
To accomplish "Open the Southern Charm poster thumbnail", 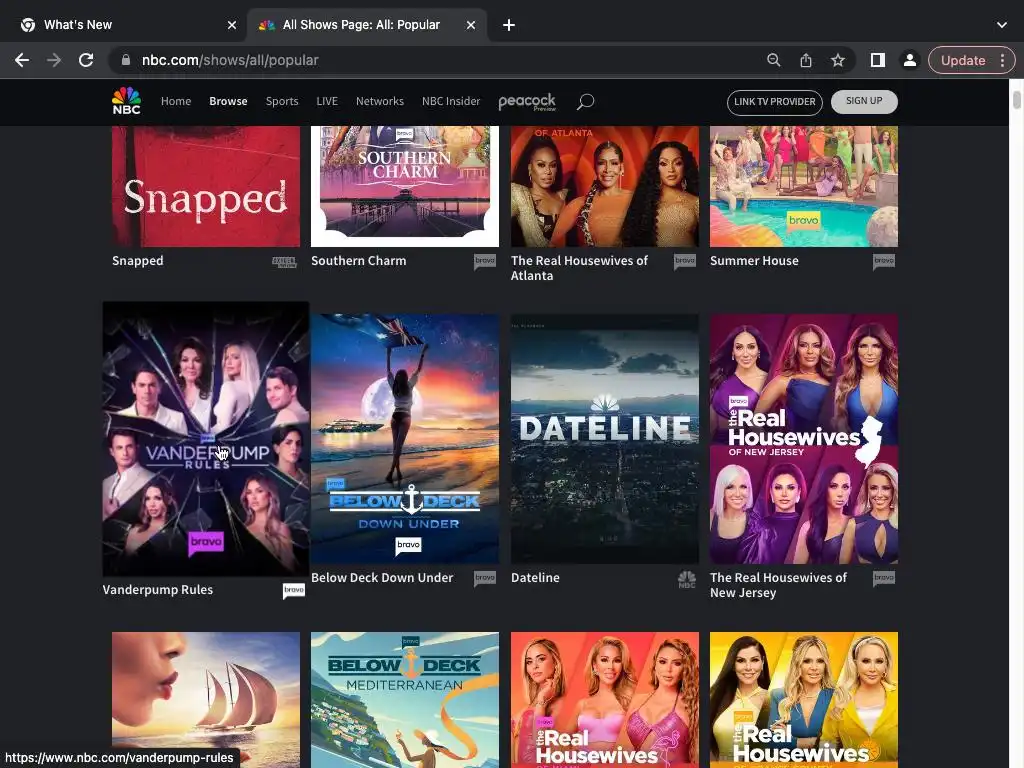I will [x=405, y=187].
